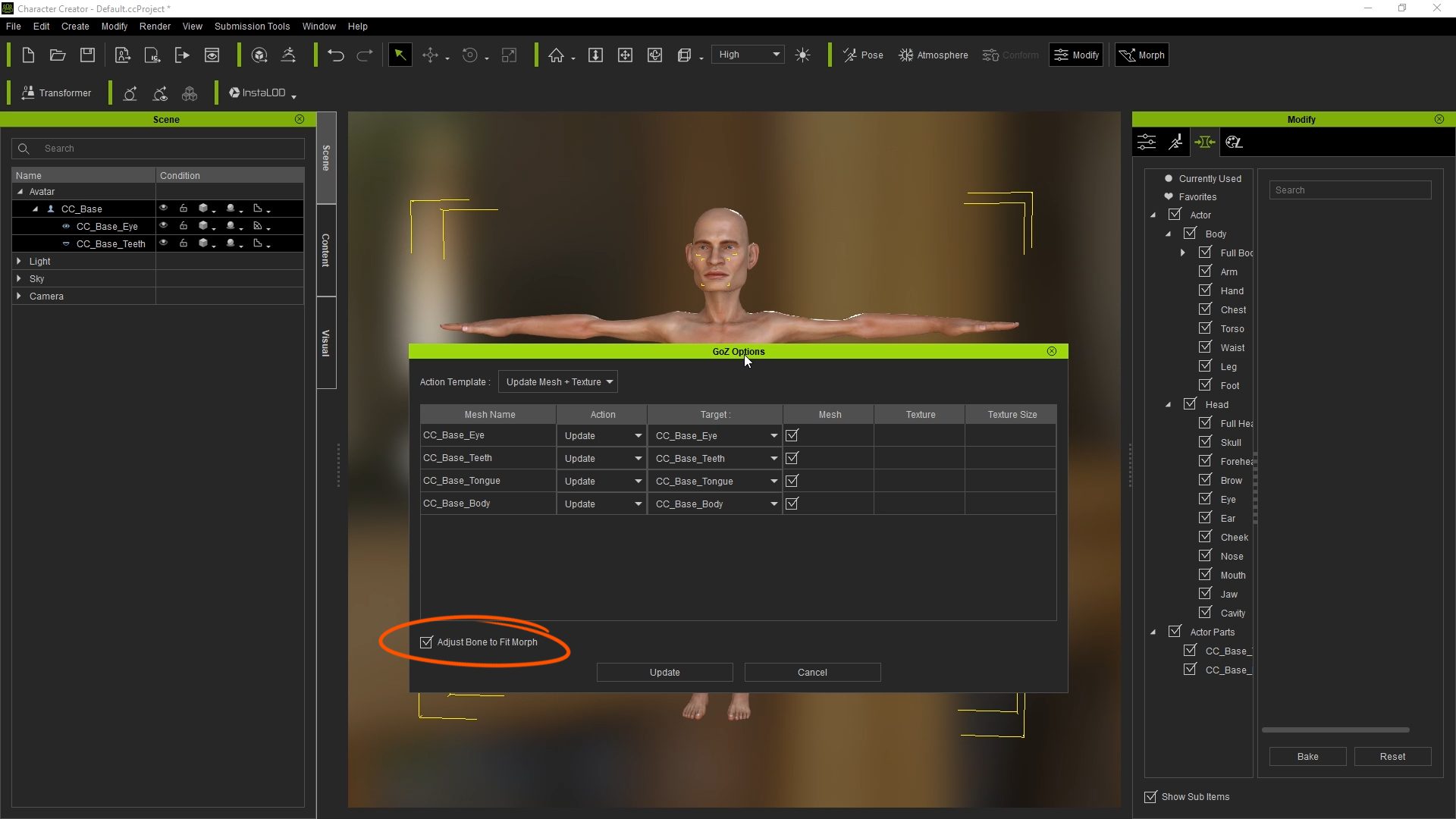Expand the Light tree node
Viewport: 1456px width, 819px height.
[19, 261]
